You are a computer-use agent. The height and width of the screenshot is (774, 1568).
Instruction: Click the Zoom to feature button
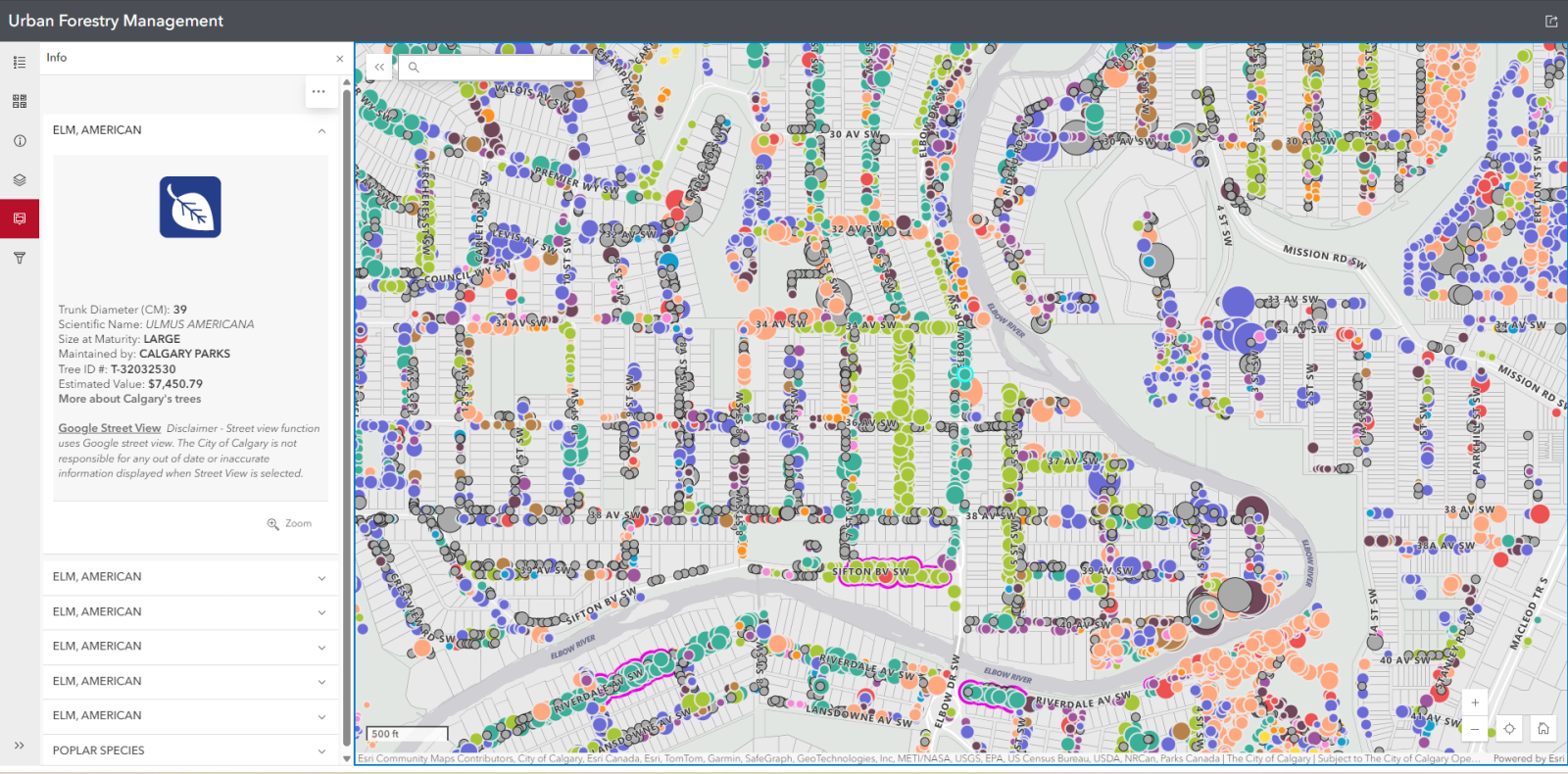[289, 524]
